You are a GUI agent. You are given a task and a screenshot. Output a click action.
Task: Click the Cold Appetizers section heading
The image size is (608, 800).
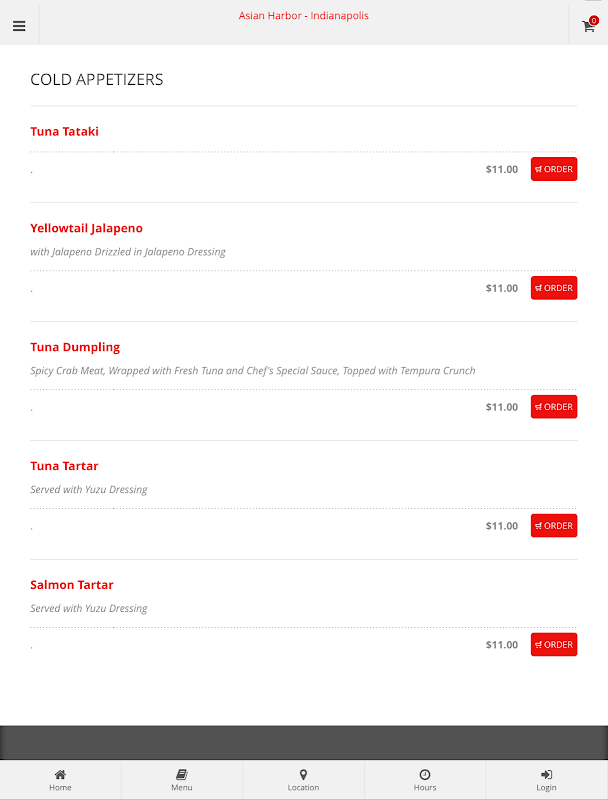(x=97, y=80)
